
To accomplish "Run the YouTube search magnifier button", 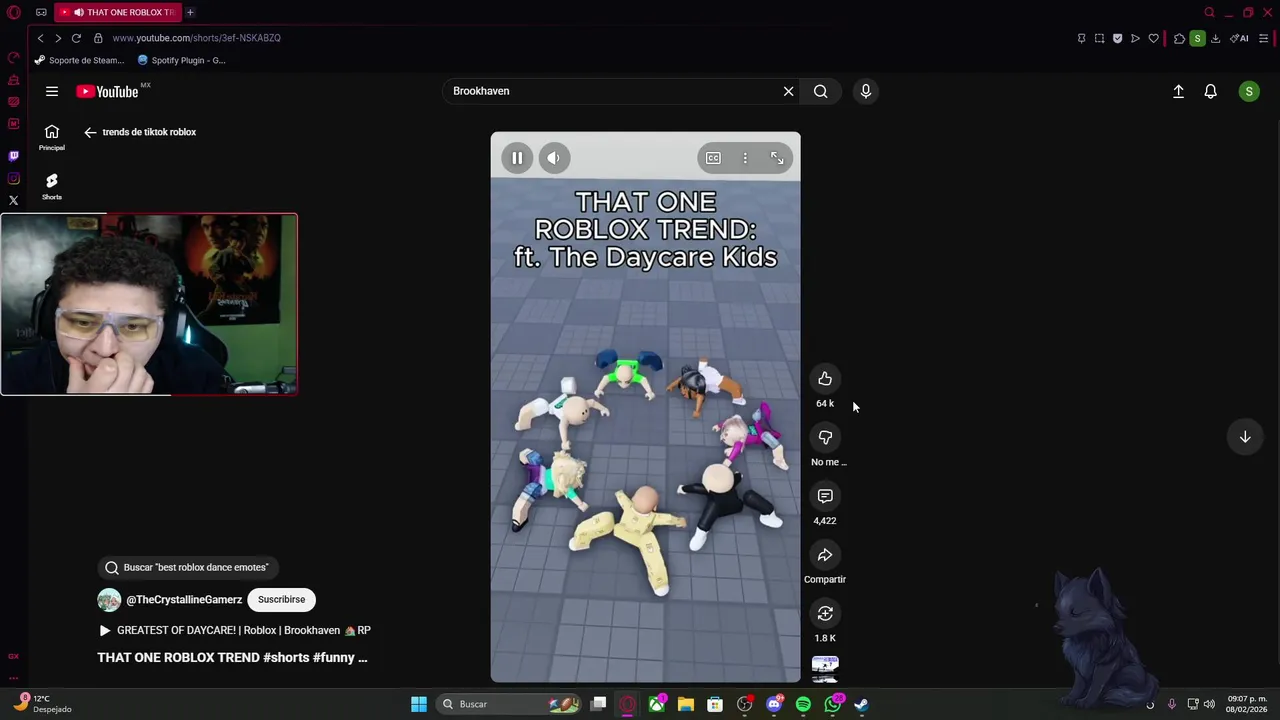I will (821, 91).
